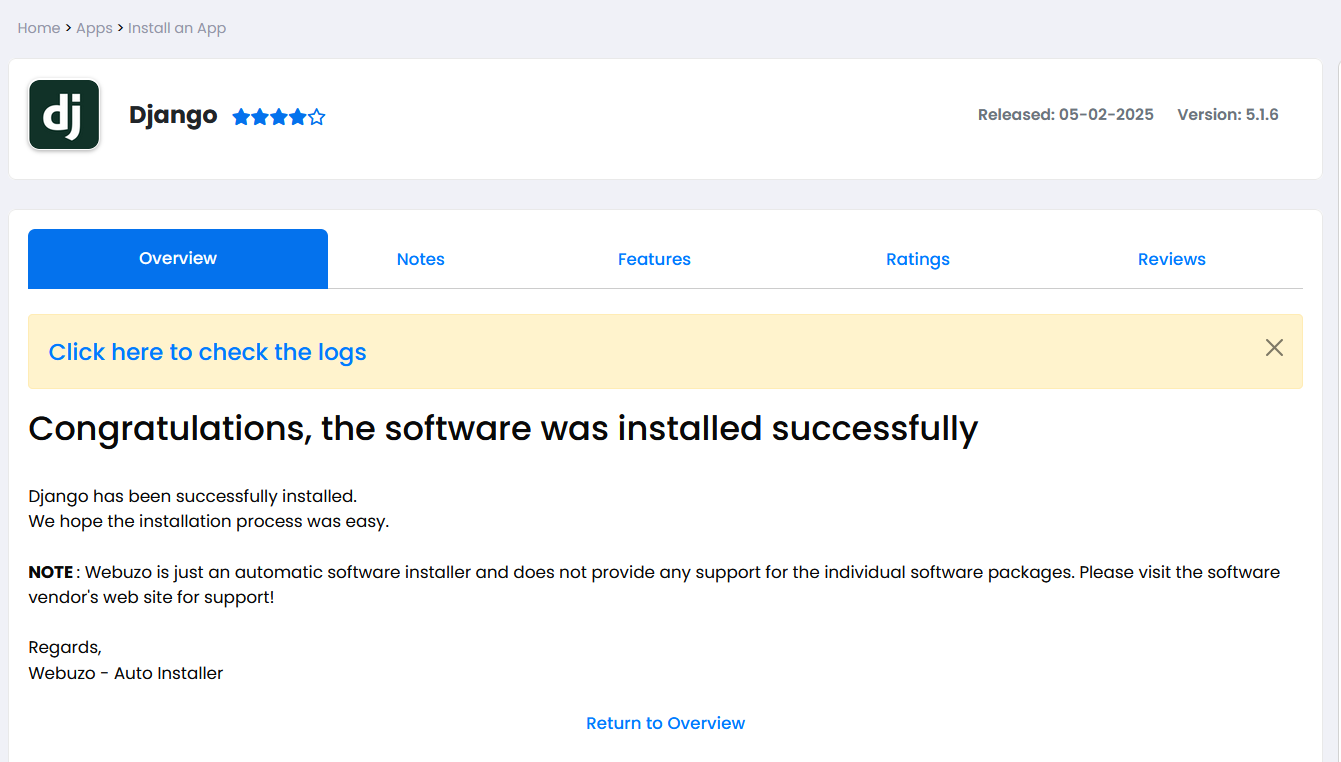Click the Django app logo icon
The width and height of the screenshot is (1341, 762).
point(64,115)
